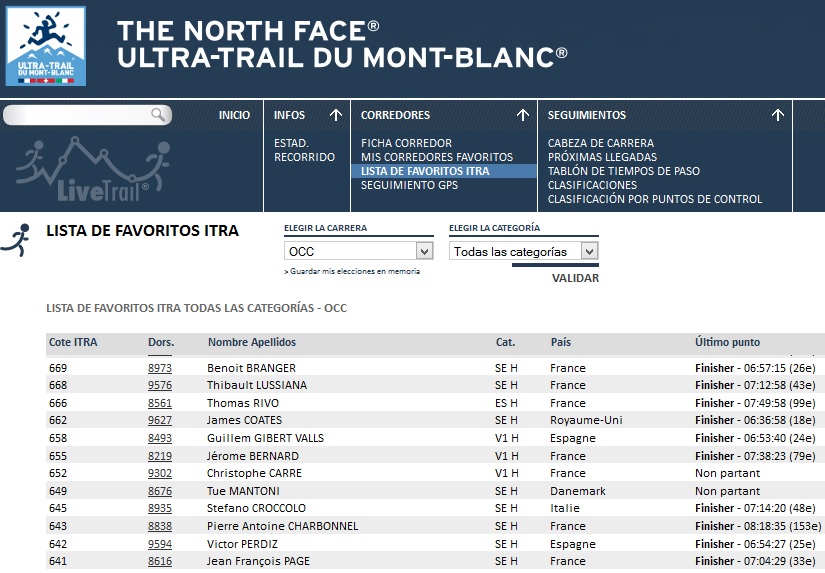825x573 pixels.
Task: Collapse the INFOS menu arrow
Action: click(336, 115)
